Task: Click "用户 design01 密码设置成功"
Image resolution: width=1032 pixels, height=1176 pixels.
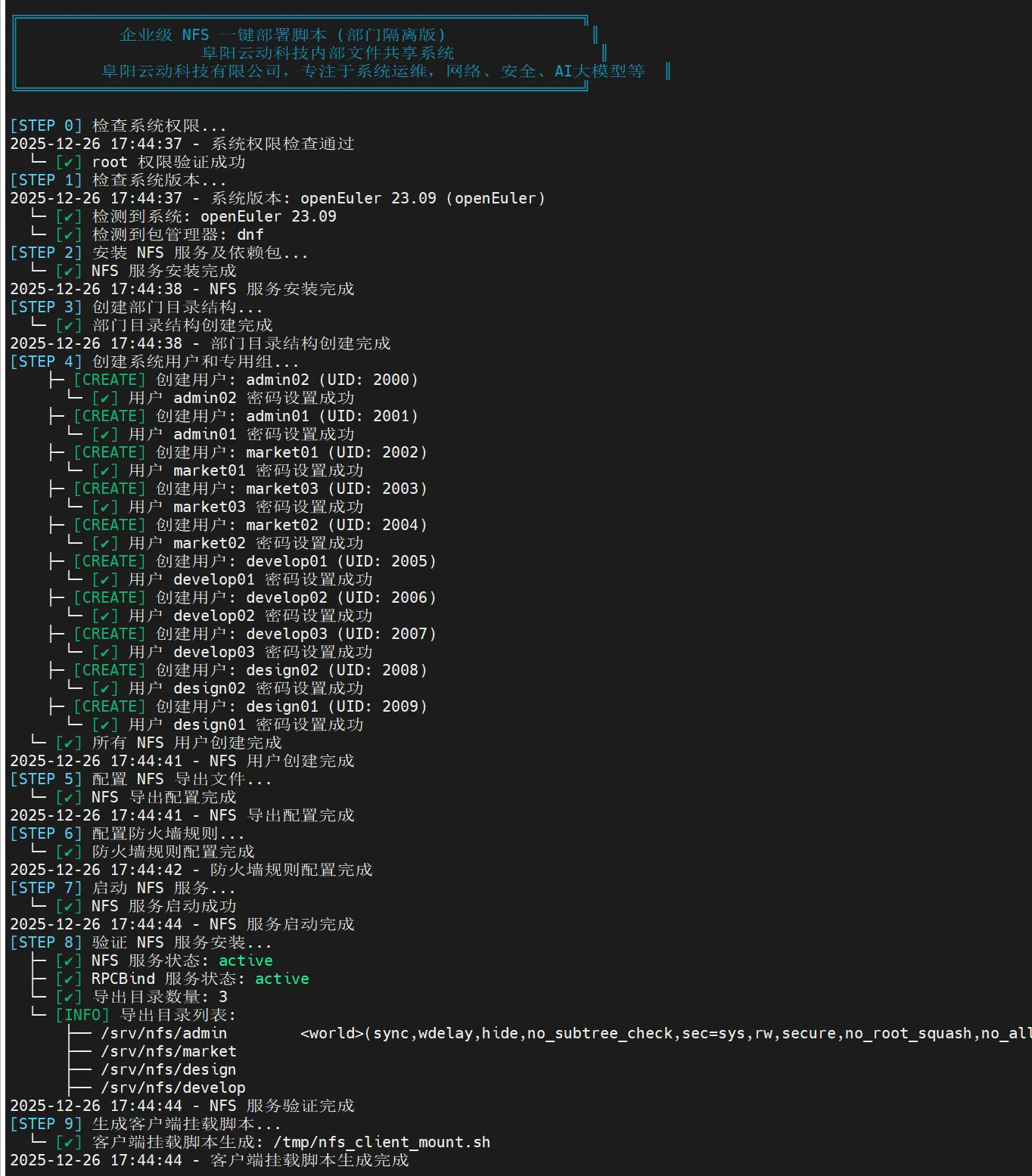Action: (246, 725)
